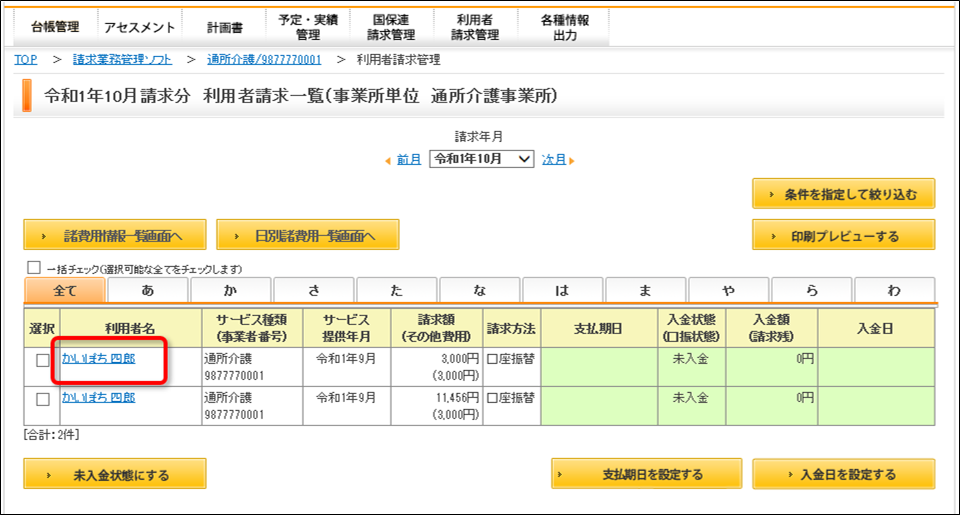Select the は kana tab
The image size is (960, 515).
[x=563, y=290]
